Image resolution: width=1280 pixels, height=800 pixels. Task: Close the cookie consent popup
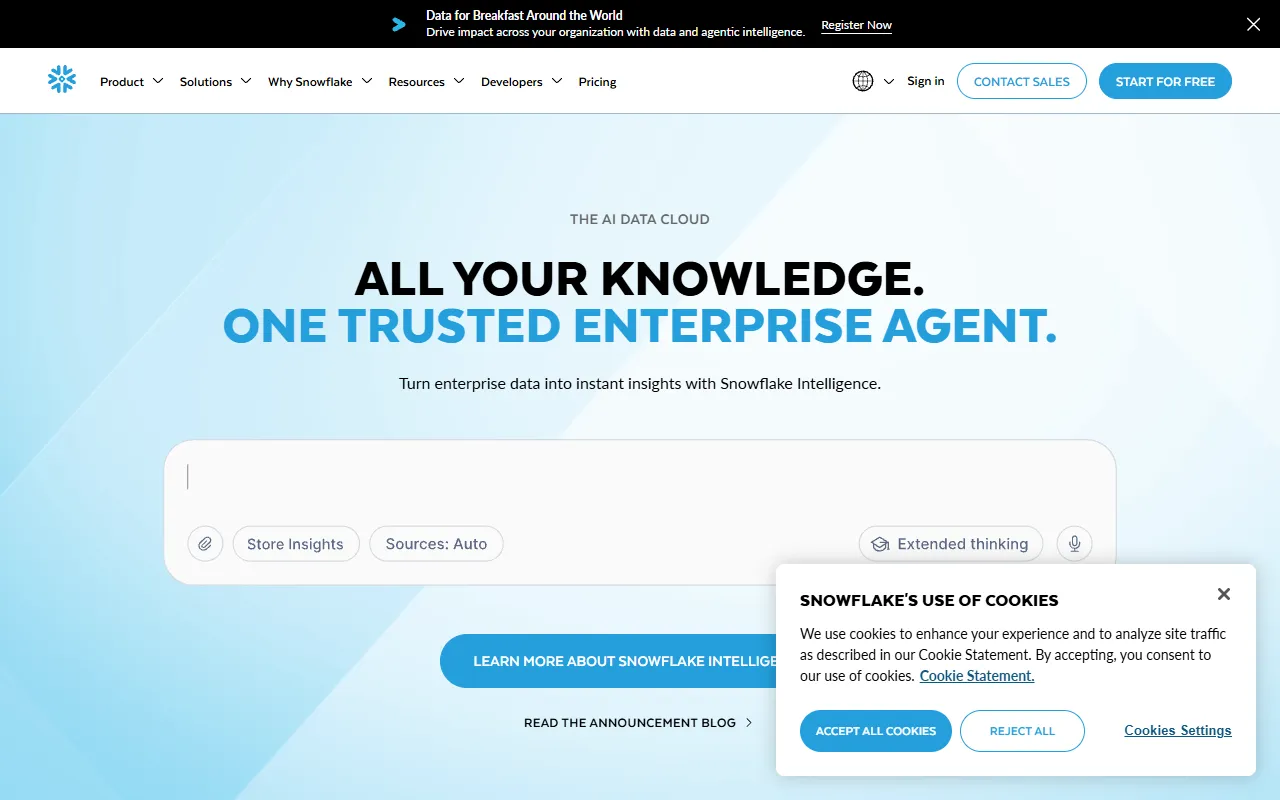(1223, 594)
